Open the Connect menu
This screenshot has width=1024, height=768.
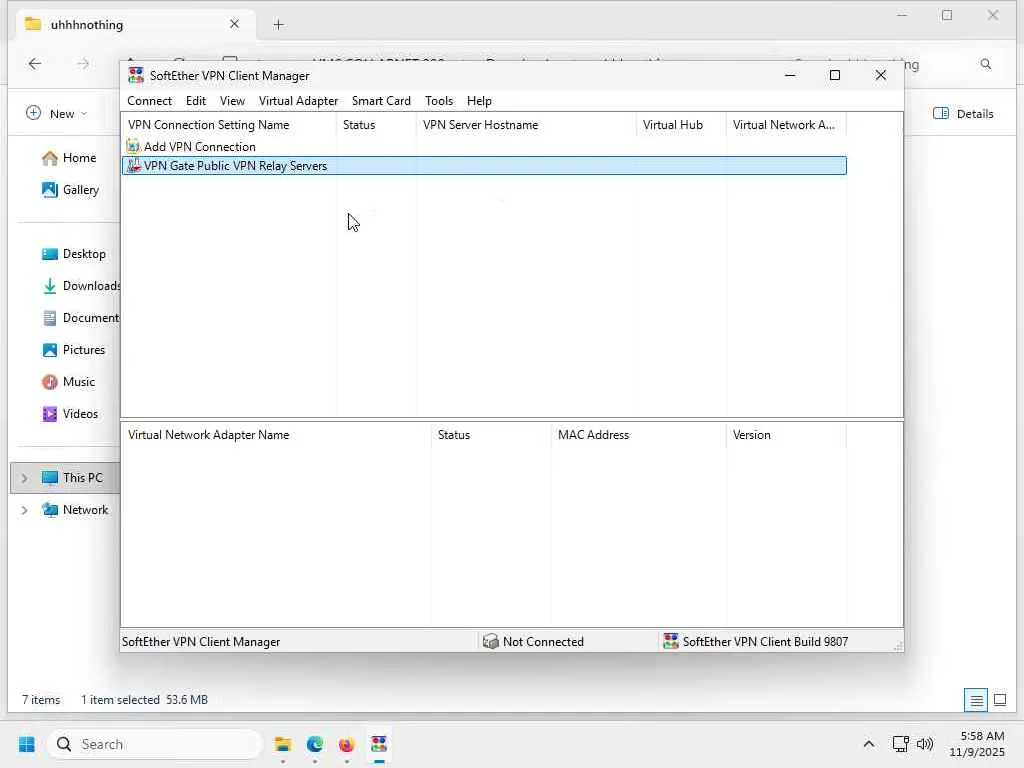(150, 101)
